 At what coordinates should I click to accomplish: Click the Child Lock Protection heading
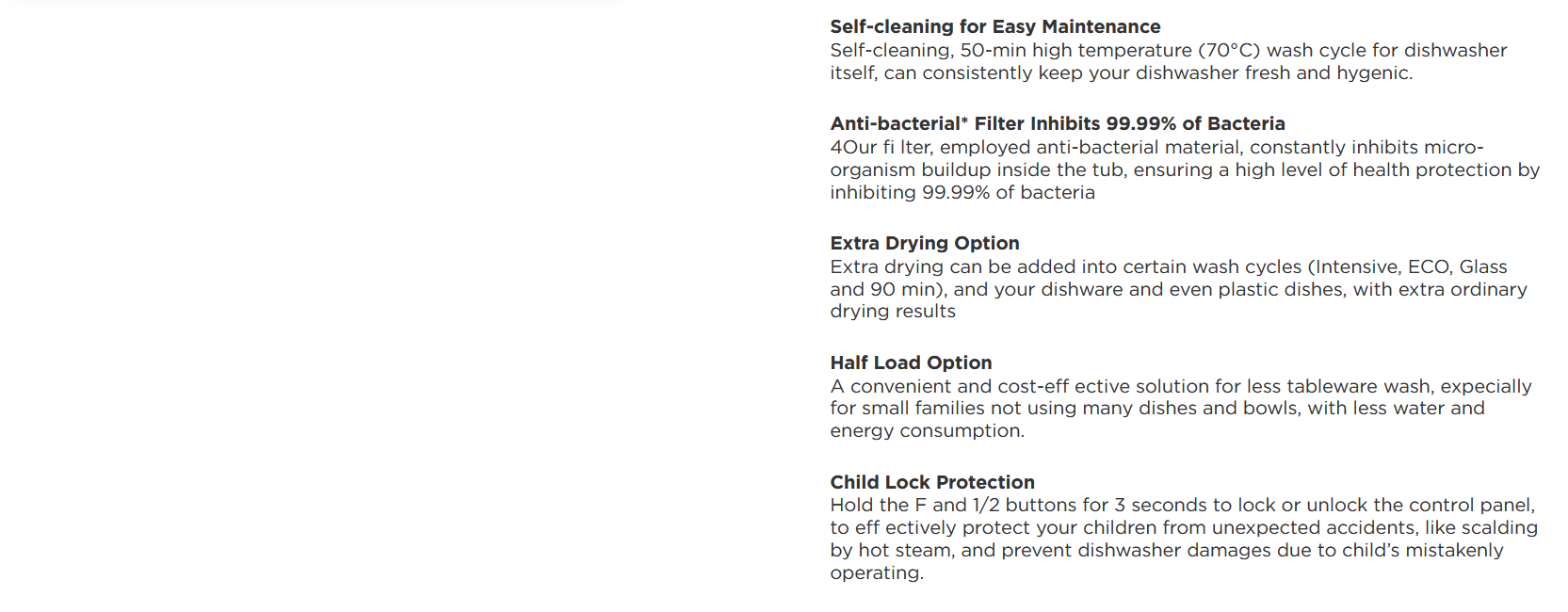pyautogui.click(x=931, y=482)
